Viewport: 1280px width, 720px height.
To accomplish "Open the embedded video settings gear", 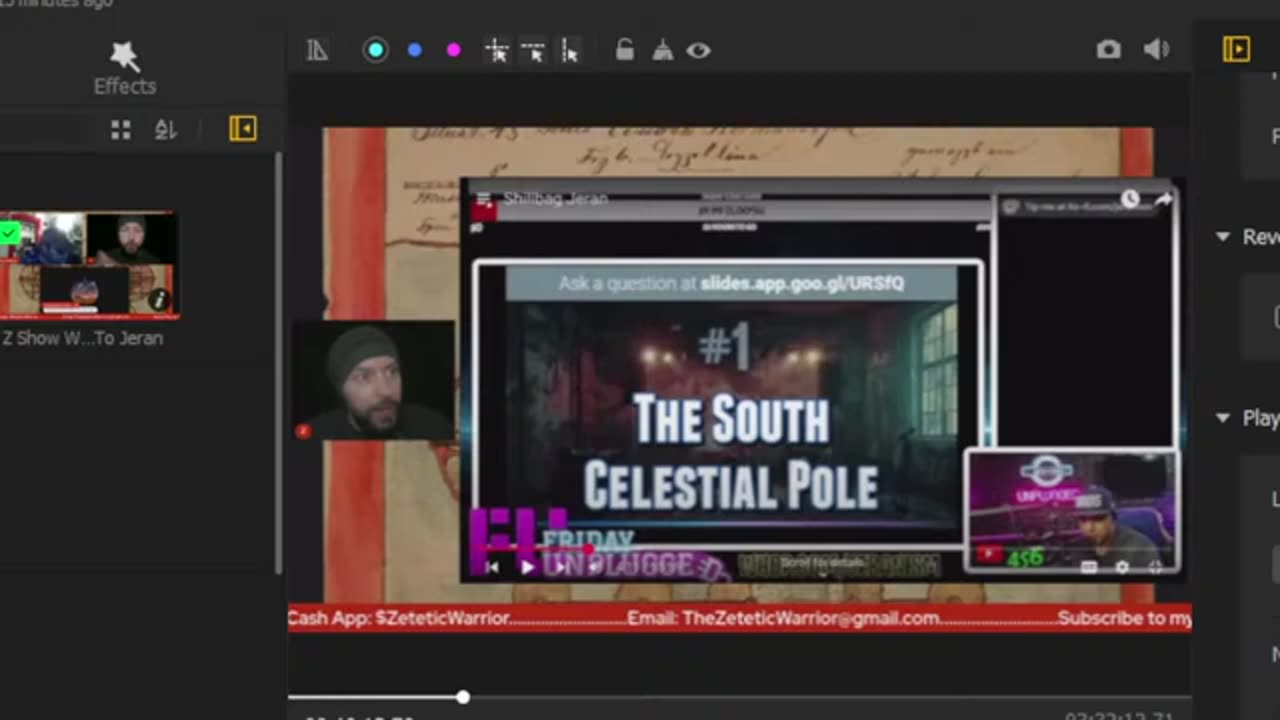I will point(1122,567).
